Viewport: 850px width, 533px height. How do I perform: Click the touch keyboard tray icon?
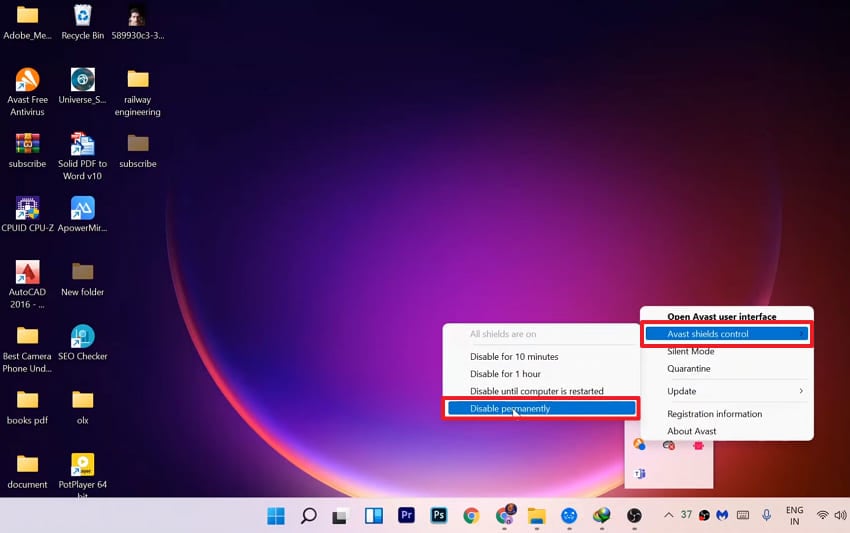coord(743,516)
